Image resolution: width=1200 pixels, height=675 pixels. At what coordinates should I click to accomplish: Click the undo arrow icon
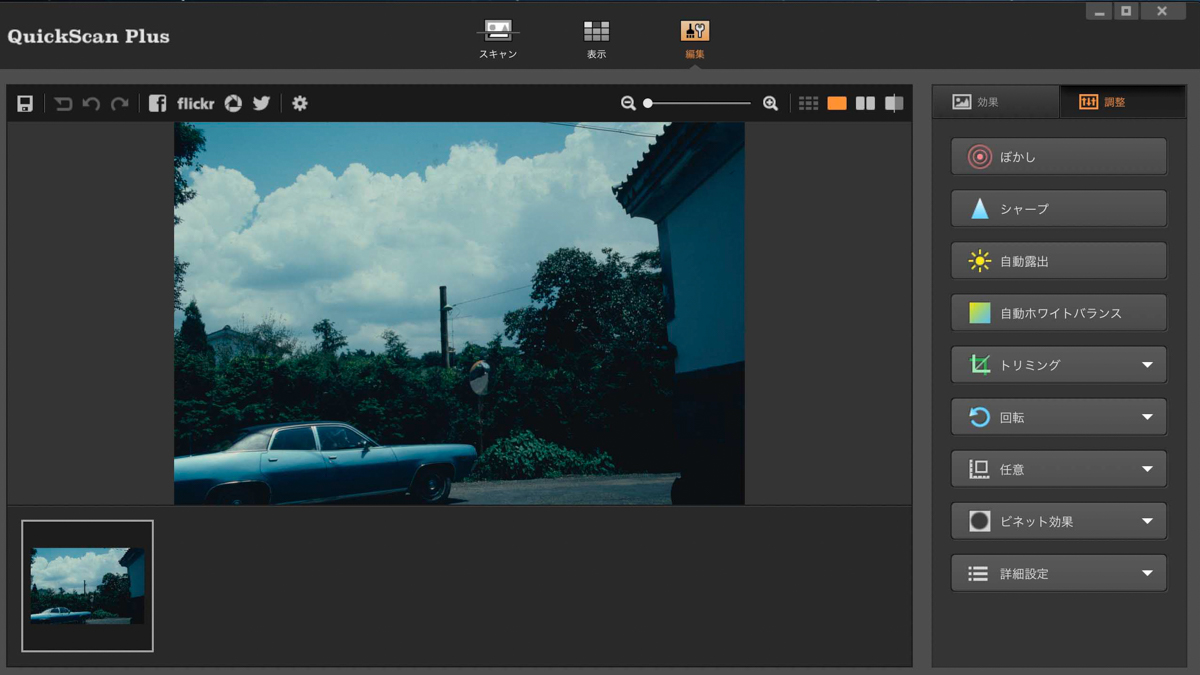(91, 103)
